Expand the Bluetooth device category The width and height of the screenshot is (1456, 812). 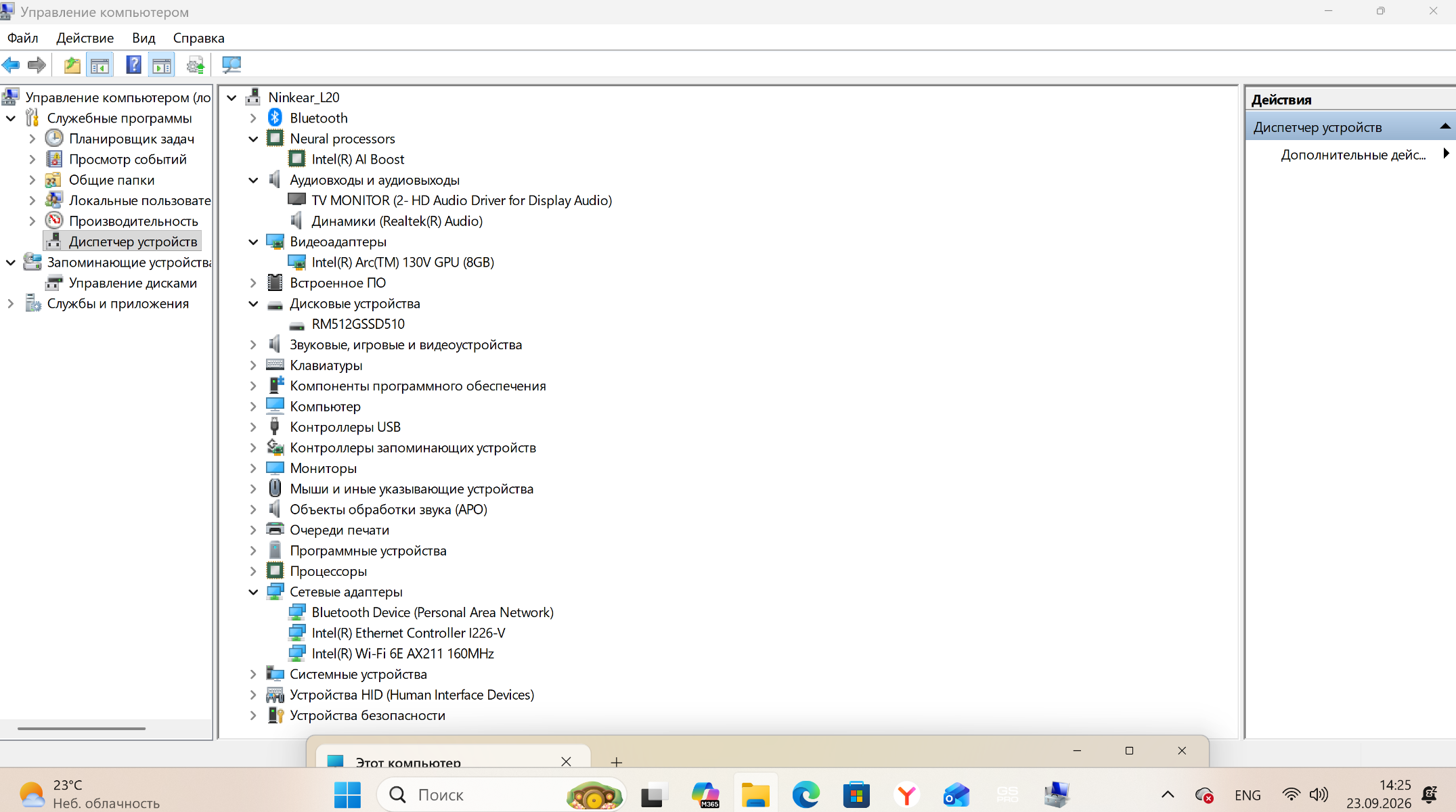coord(253,118)
